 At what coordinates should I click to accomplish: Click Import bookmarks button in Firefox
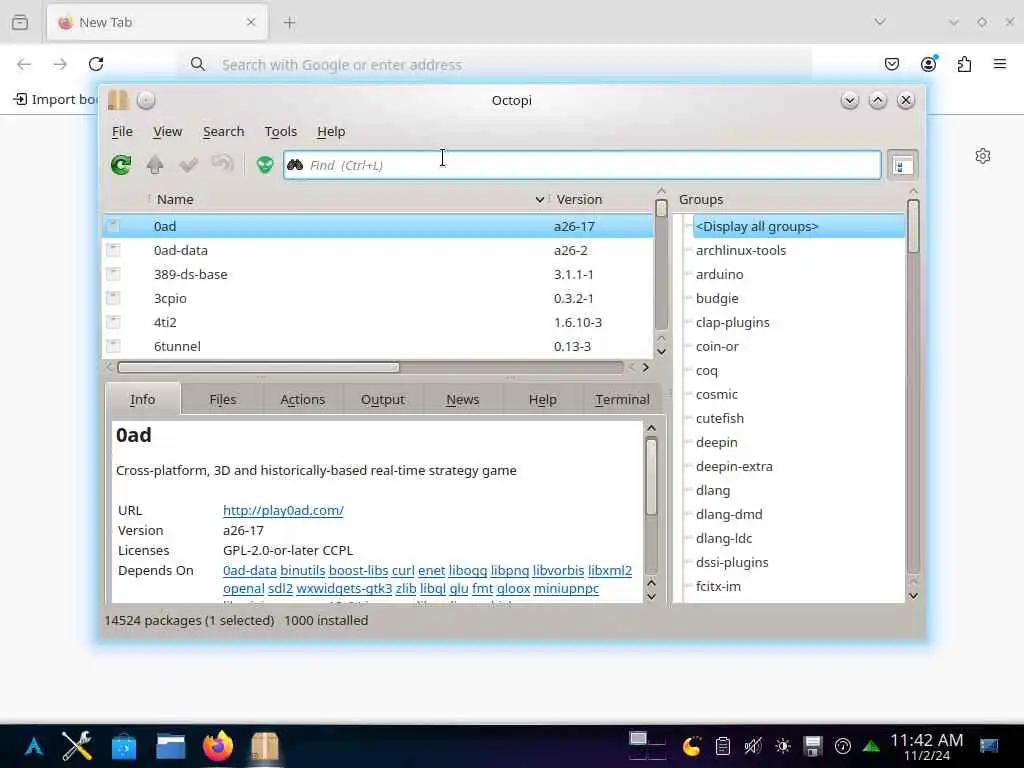tap(55, 99)
